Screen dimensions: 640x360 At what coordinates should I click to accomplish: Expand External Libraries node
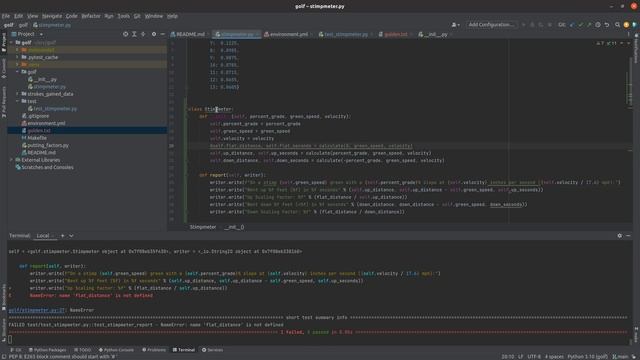coord(11,160)
